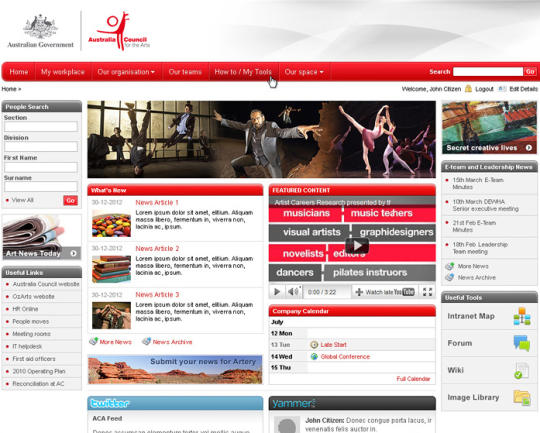Image resolution: width=540 pixels, height=433 pixels.
Task: Open the Full Calendar link
Action: coord(413,379)
